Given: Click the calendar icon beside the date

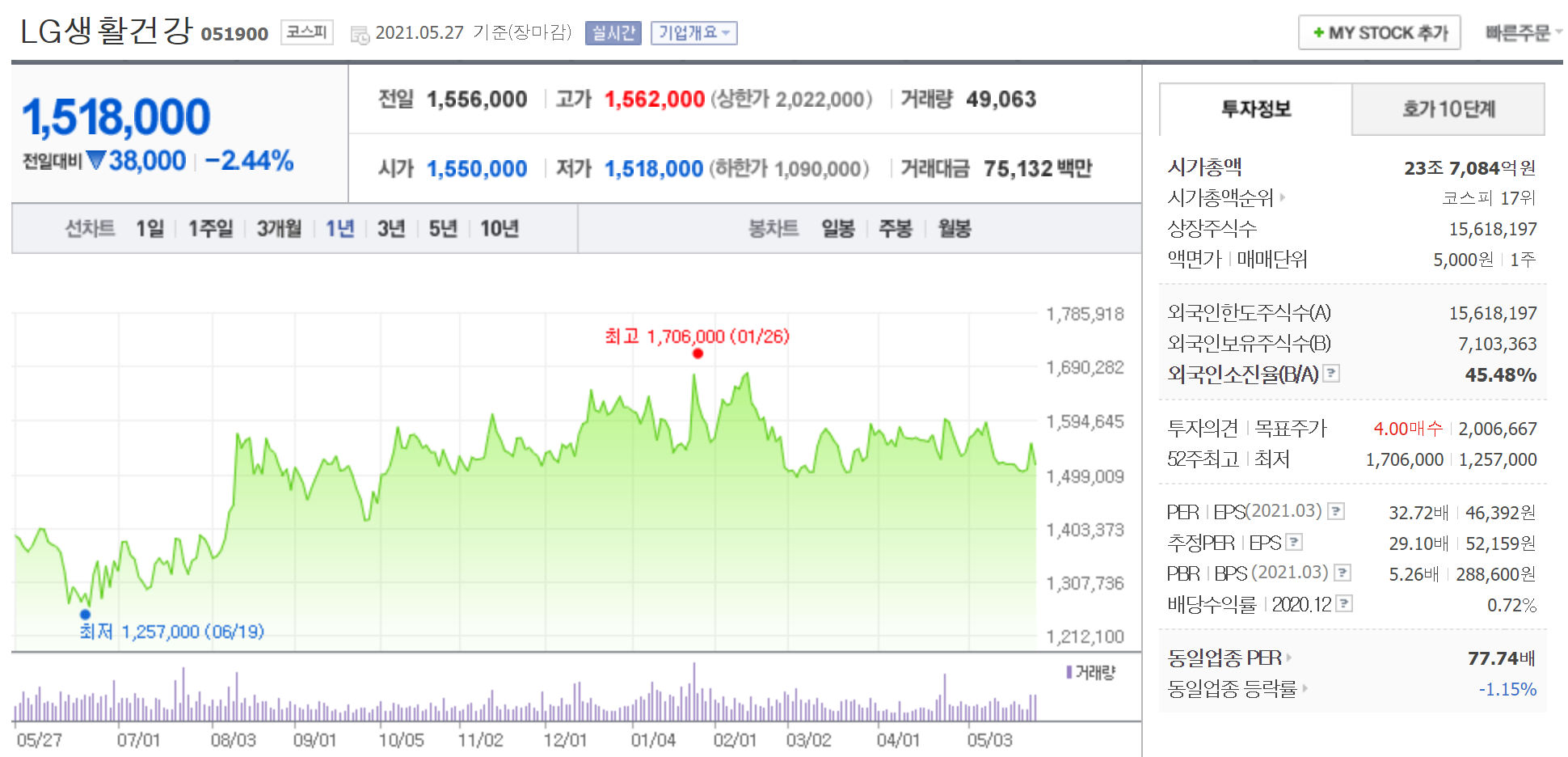Looking at the screenshot, I should pos(360,34).
